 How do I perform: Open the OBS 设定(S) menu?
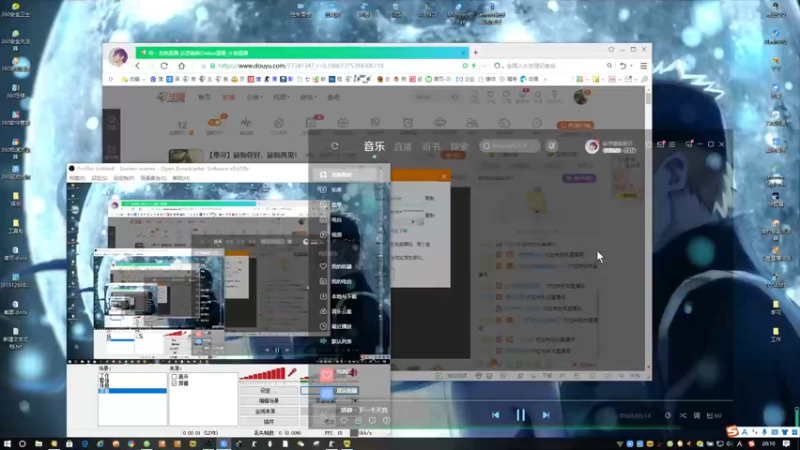tap(99, 178)
